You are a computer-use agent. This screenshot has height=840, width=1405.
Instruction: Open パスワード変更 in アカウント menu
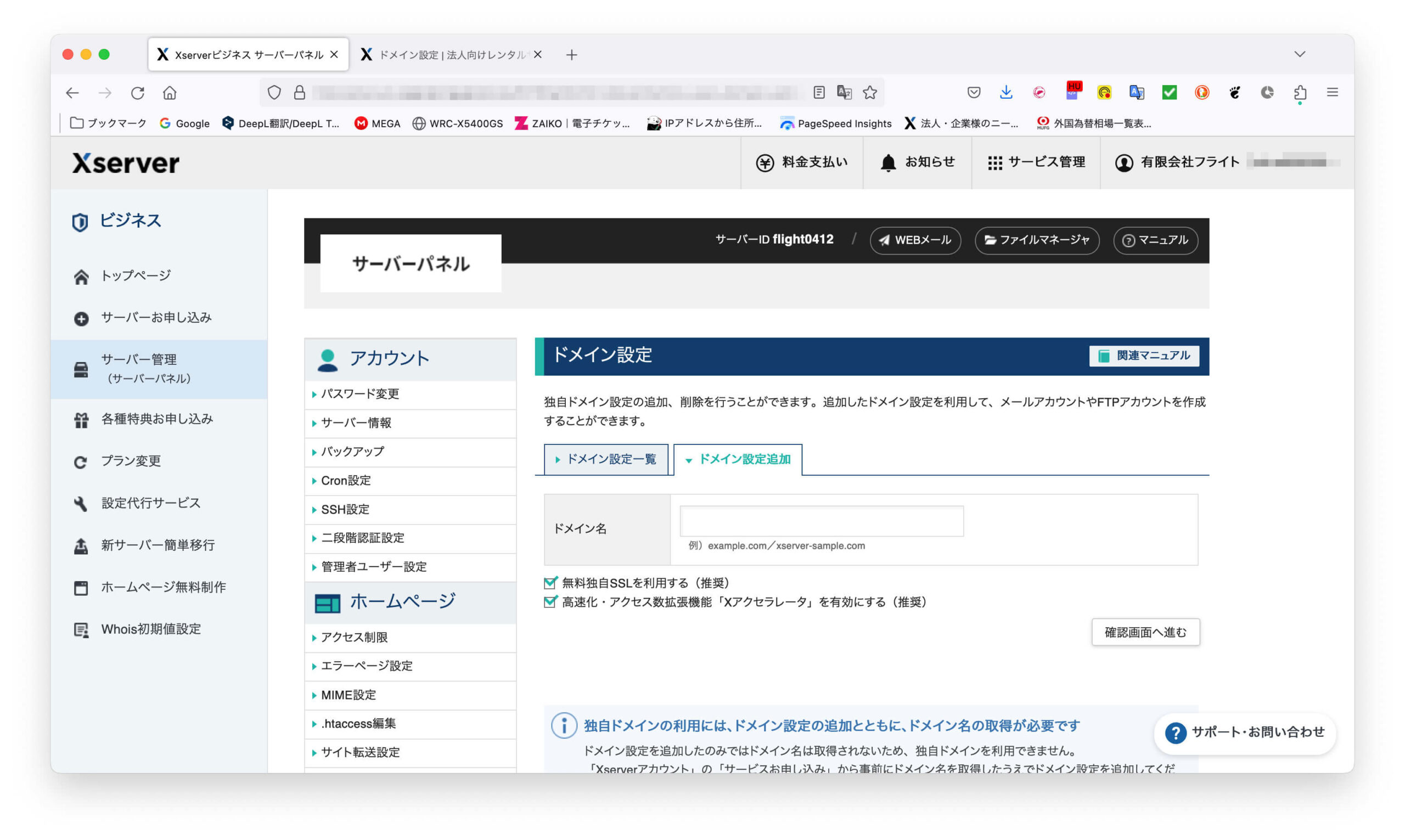point(410,394)
